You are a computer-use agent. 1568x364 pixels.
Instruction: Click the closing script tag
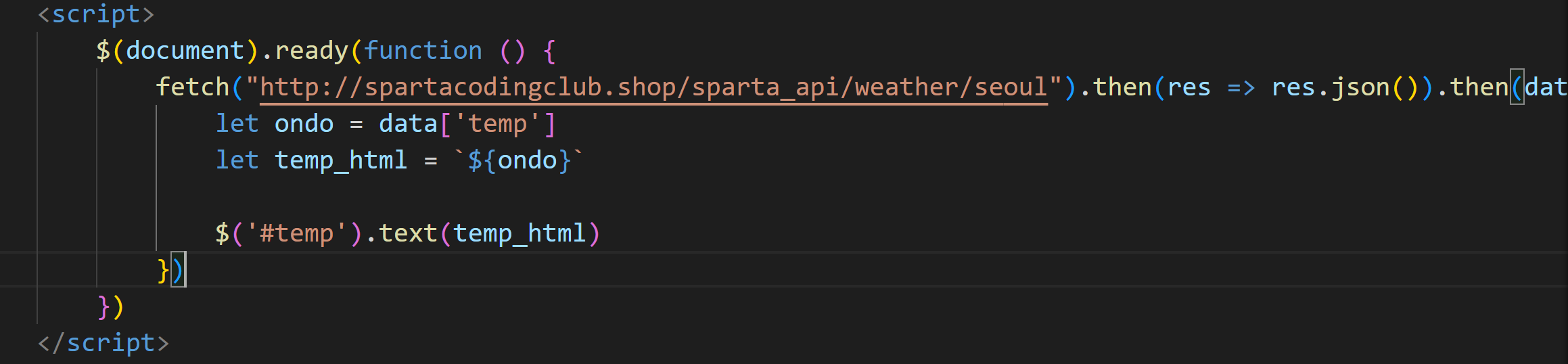coord(103,343)
